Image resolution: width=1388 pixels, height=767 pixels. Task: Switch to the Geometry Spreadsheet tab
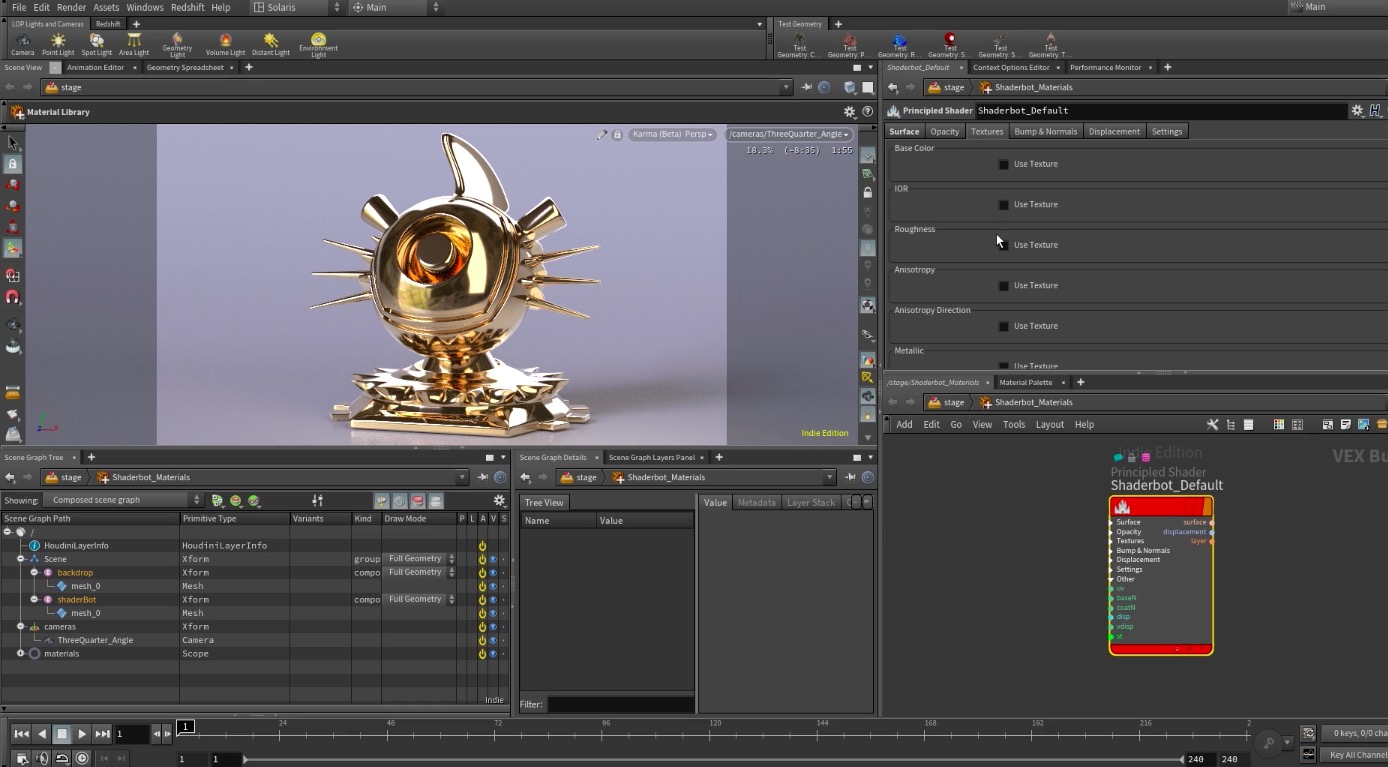[185, 68]
